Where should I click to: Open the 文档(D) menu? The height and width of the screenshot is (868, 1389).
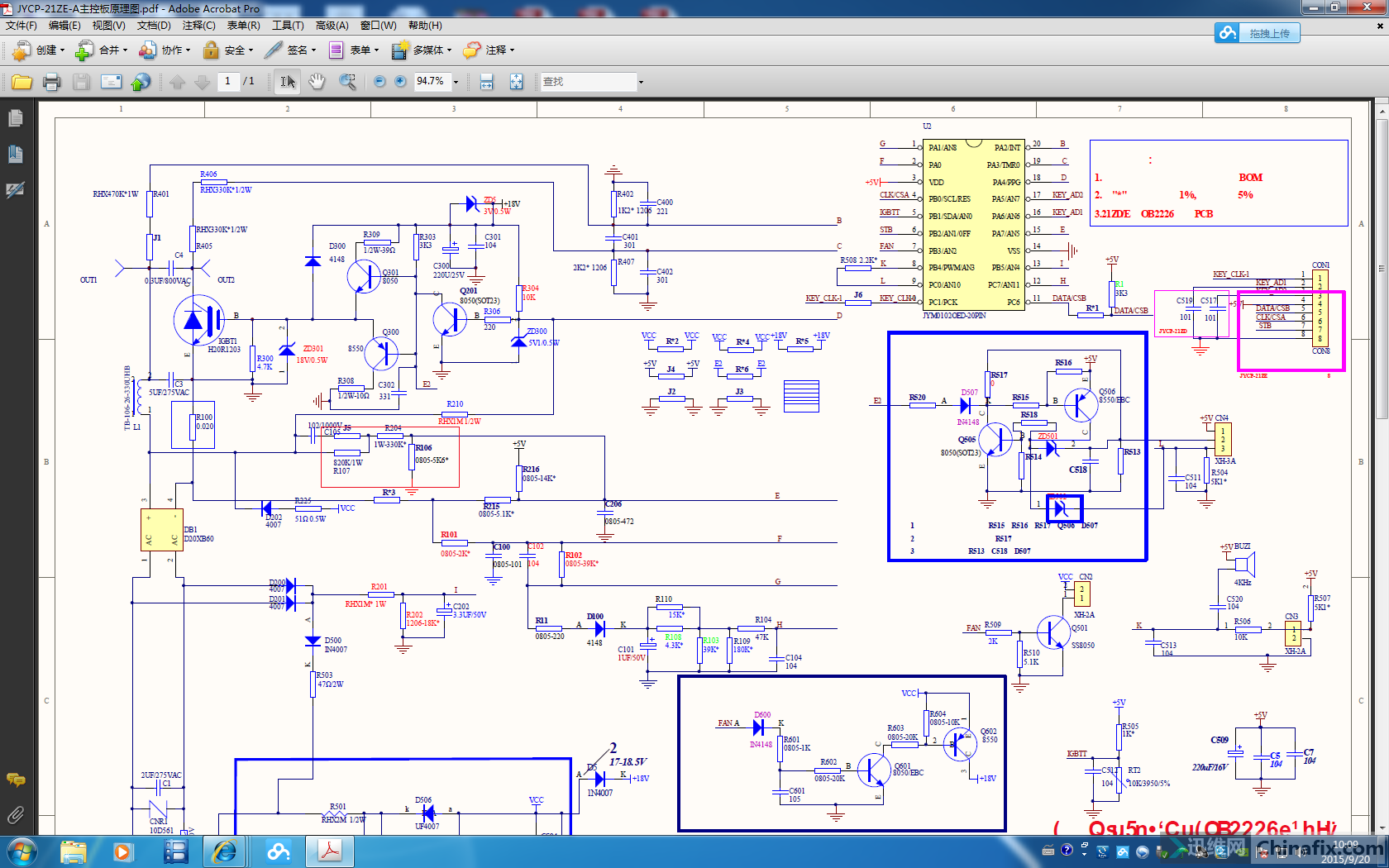coord(154,26)
